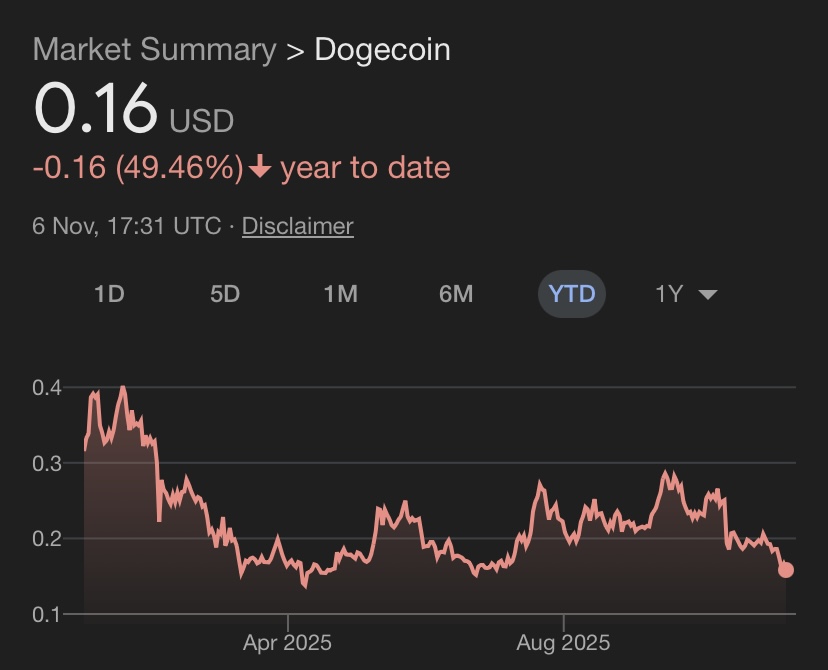
Task: Click the 0.1 y-axis label
Action: pos(47,614)
